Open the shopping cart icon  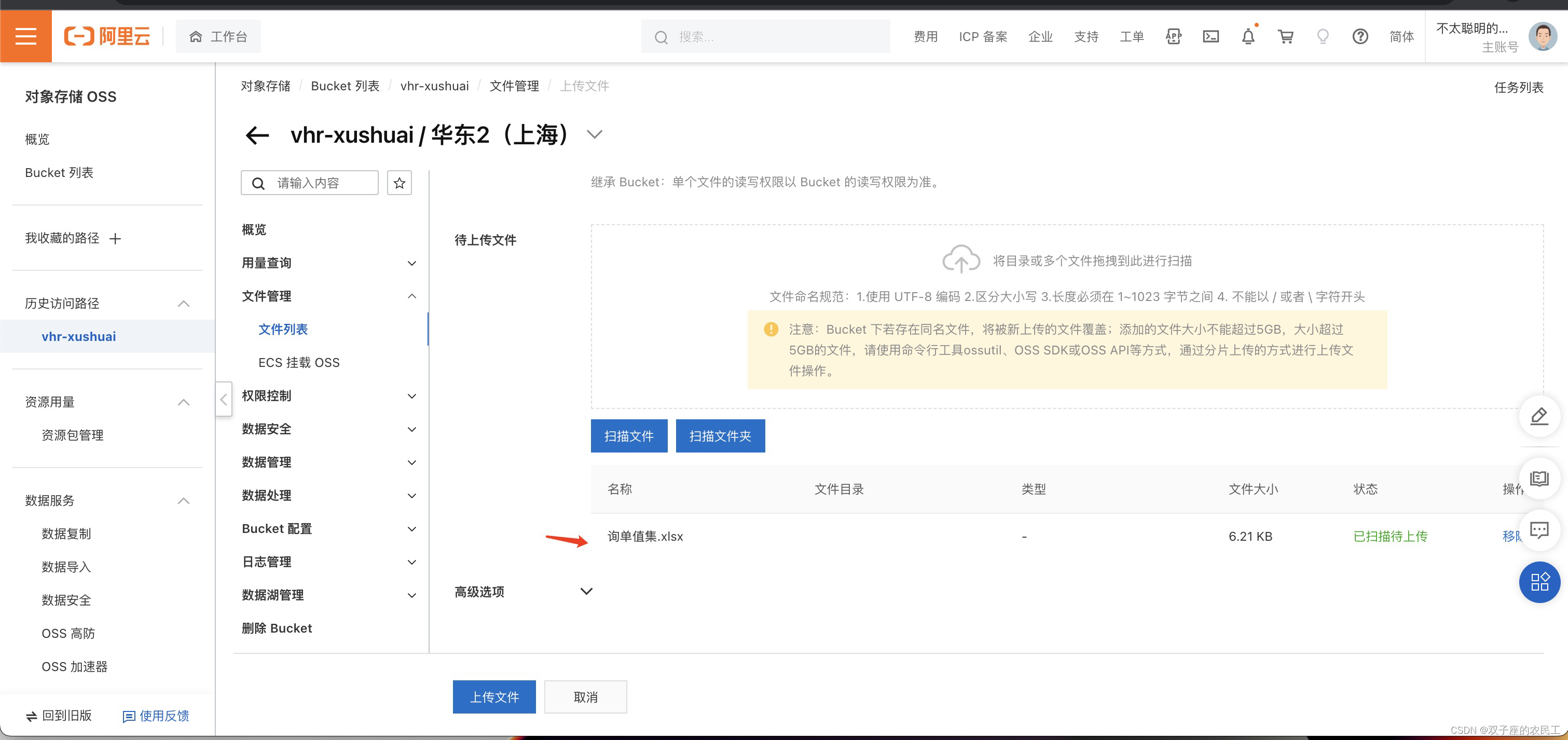(x=1286, y=36)
